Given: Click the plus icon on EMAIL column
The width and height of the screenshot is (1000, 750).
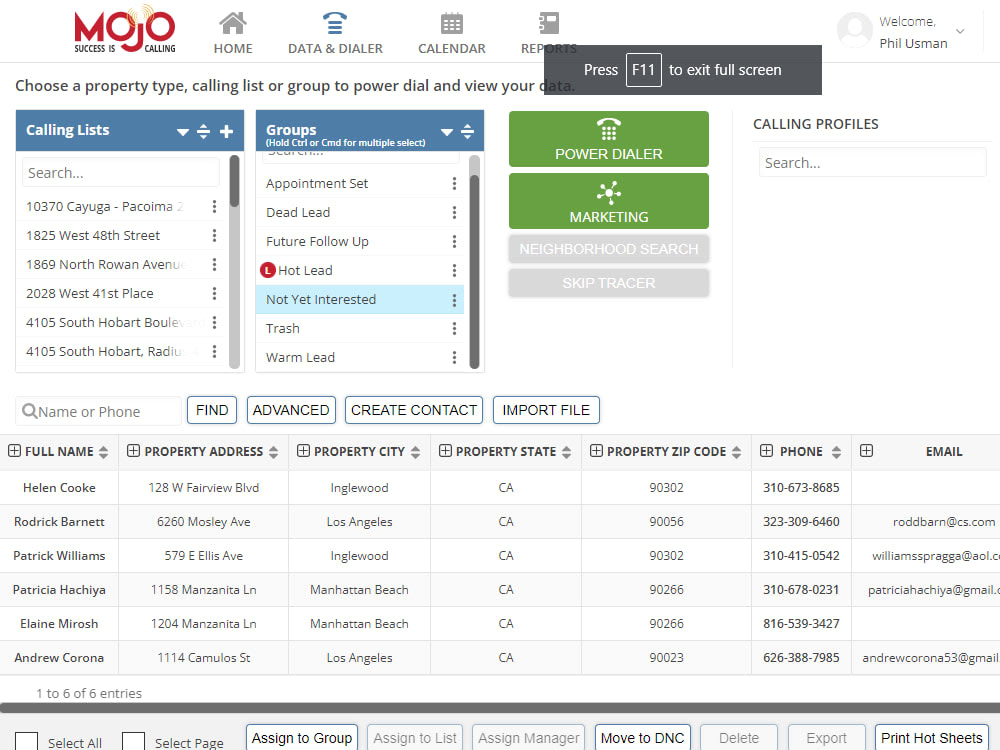Looking at the screenshot, I should click(866, 451).
